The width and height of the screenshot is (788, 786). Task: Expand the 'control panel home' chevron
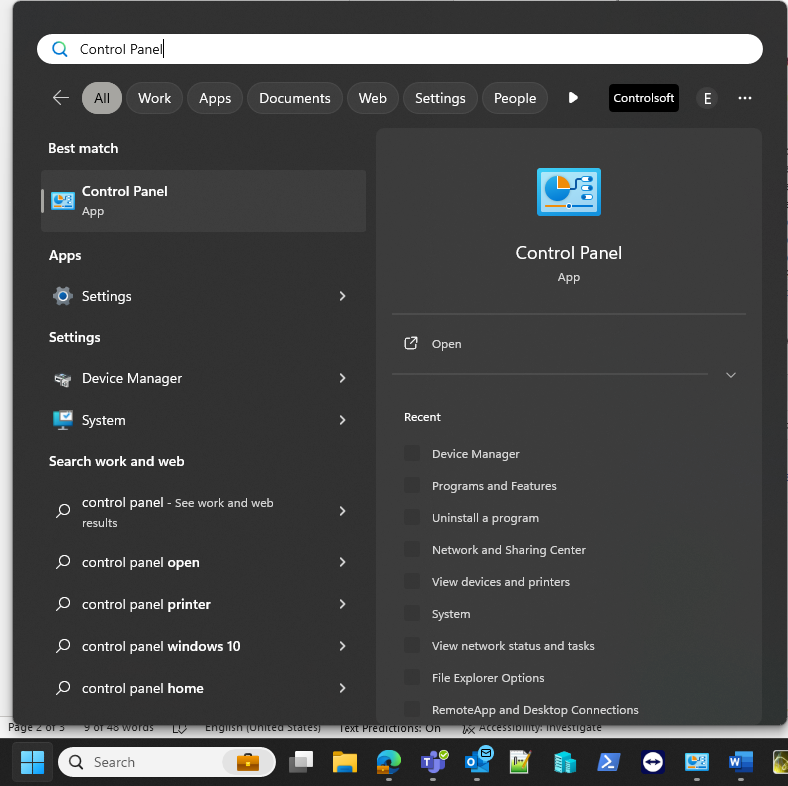[x=343, y=688]
